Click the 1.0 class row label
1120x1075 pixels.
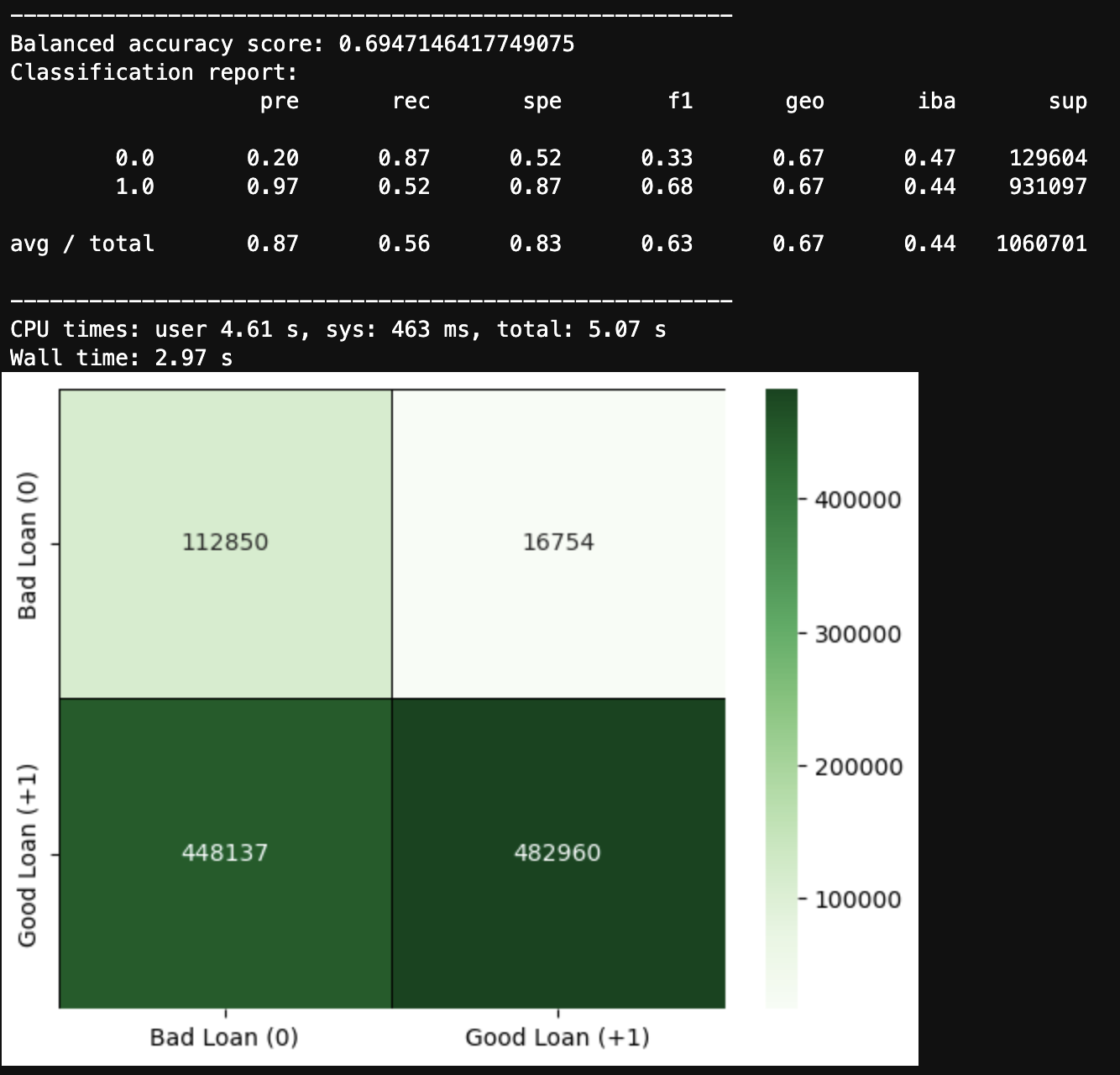click(134, 186)
